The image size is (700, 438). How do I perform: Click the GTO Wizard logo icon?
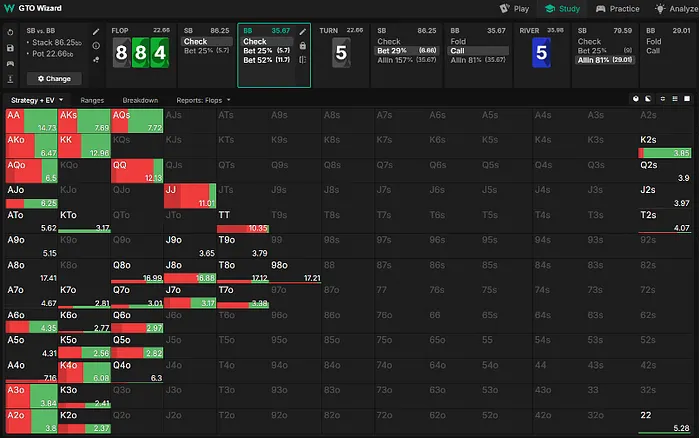point(9,8)
